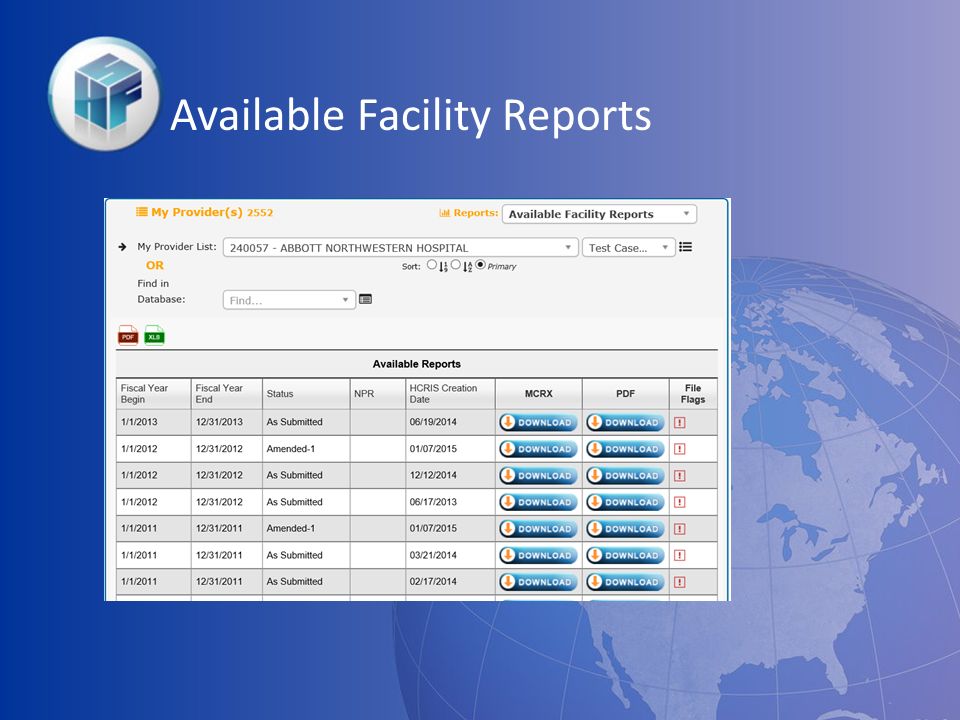This screenshot has width=960, height=720.
Task: Click the HCRIS Creation Date column header
Action: 450,394
